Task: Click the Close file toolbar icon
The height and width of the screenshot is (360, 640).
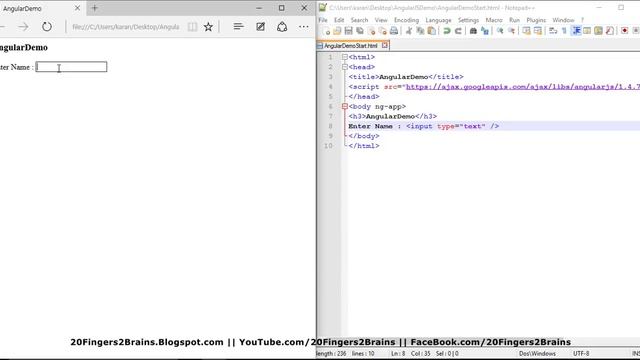Action: tap(371, 31)
